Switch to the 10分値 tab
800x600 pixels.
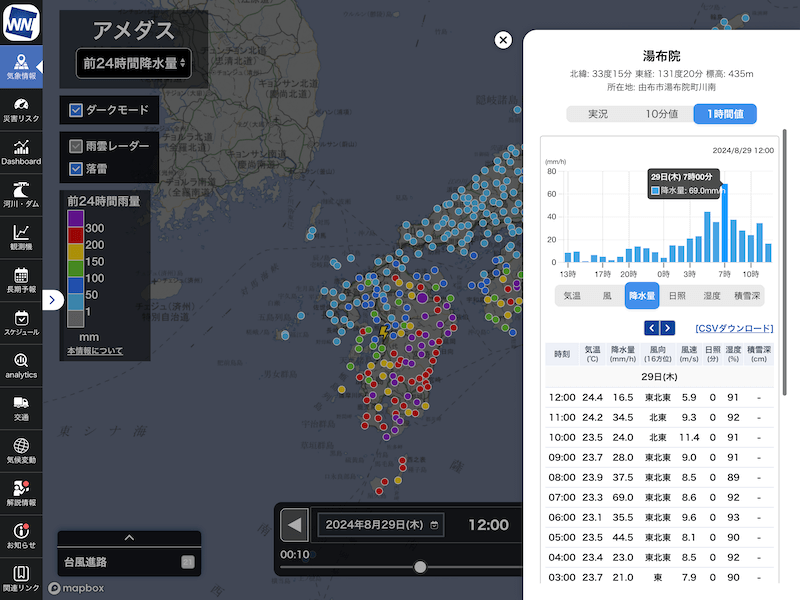661,114
